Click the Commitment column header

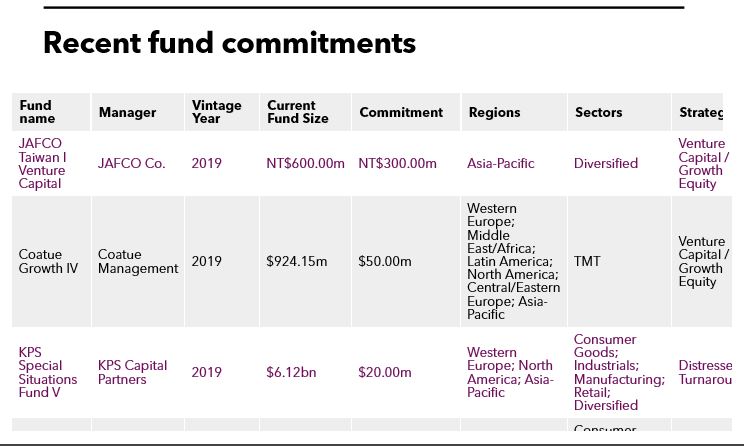401,113
